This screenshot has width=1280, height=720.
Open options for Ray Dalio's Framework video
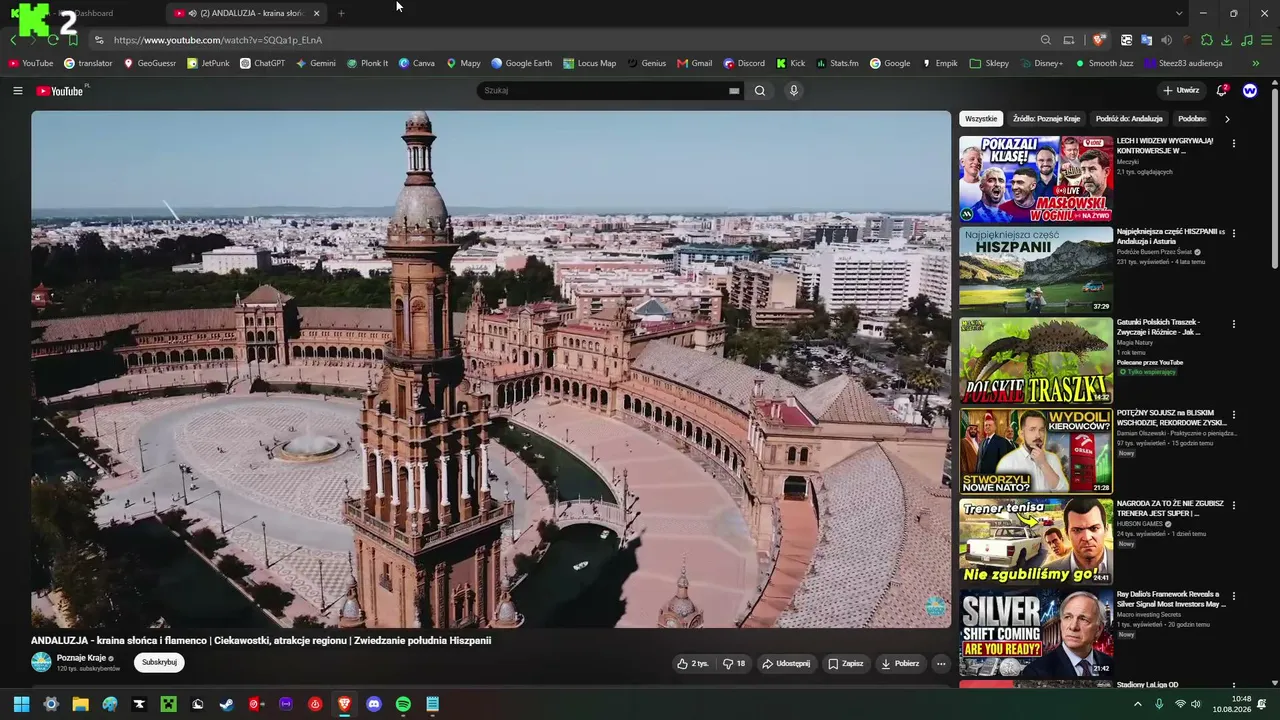tap(1233, 596)
